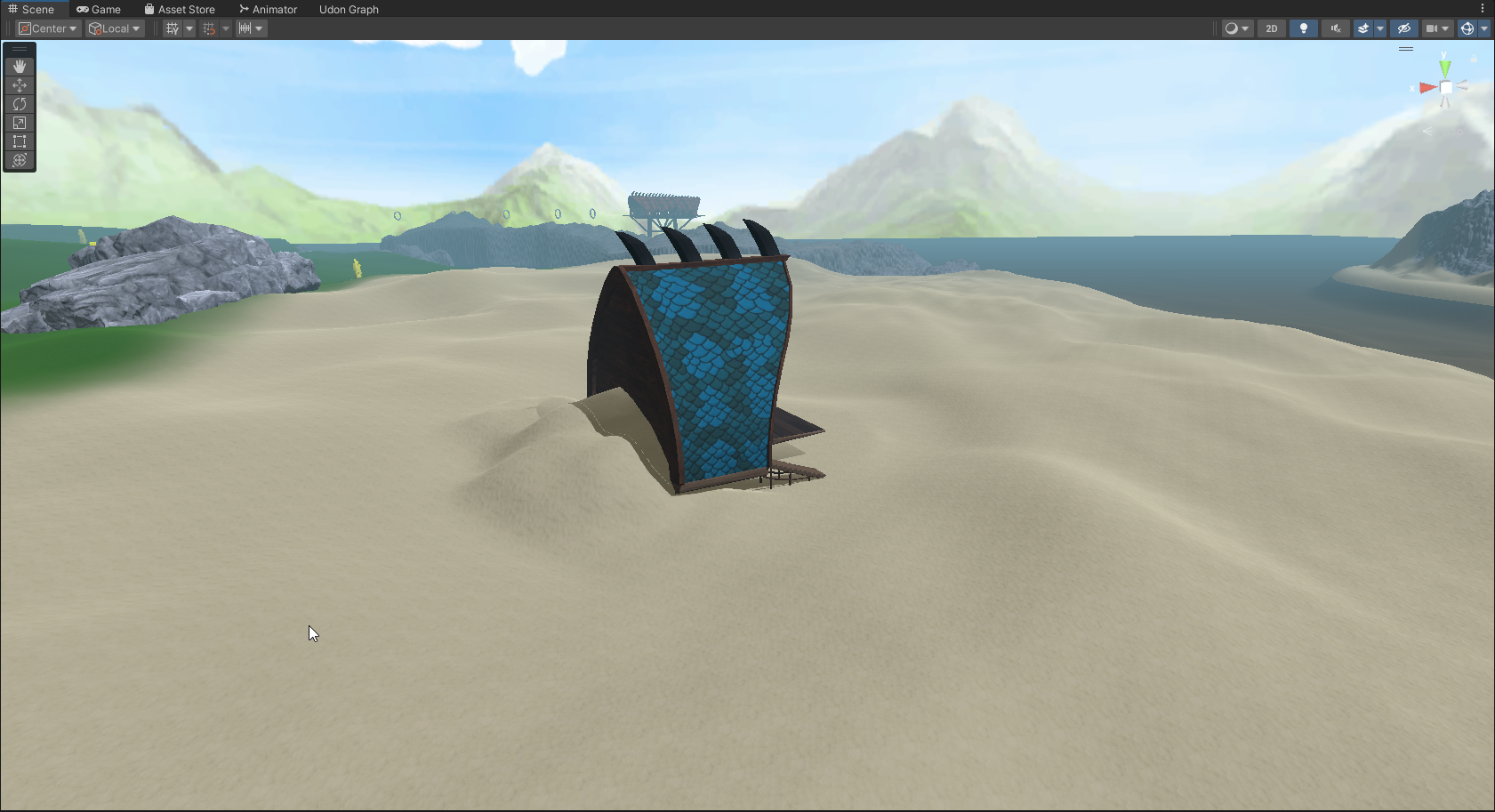Viewport: 1495px width, 812px height.
Task: Open the Center pivot mode dropdown
Action: click(x=49, y=28)
